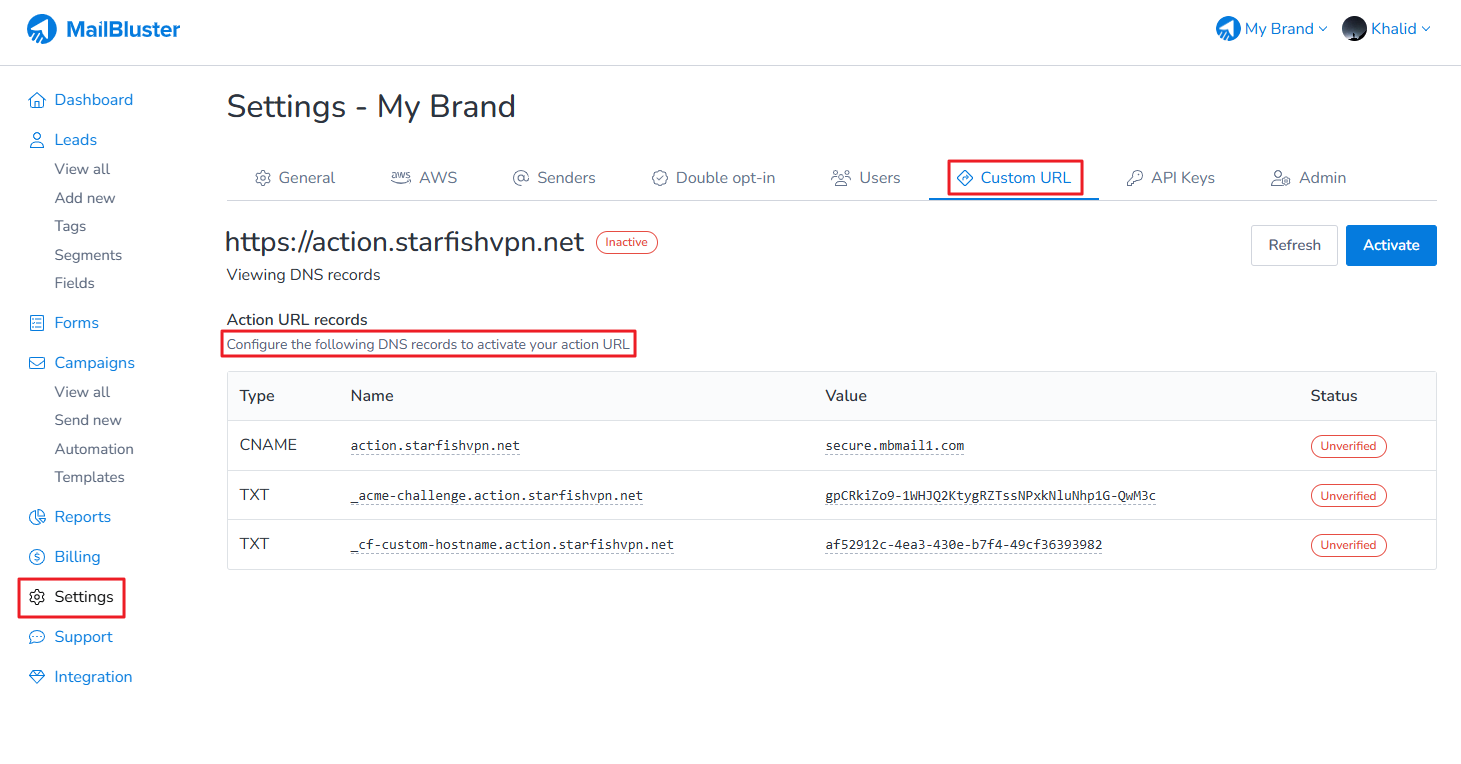Click the Refresh button
Viewport: 1461px width, 764px height.
coord(1293,245)
